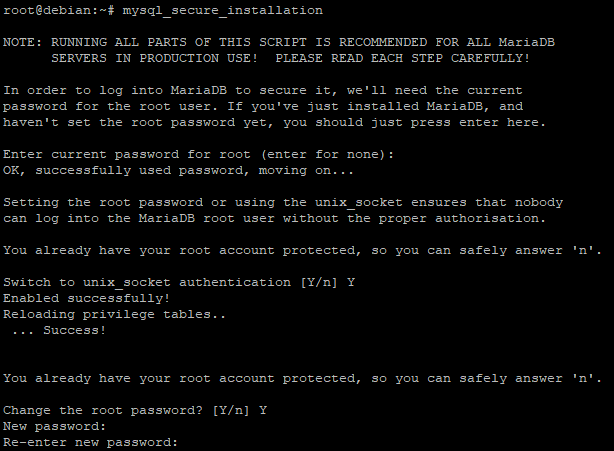Click 'Reloading privilege tables..' line
Screen dimensions: 614x451
tap(114, 314)
